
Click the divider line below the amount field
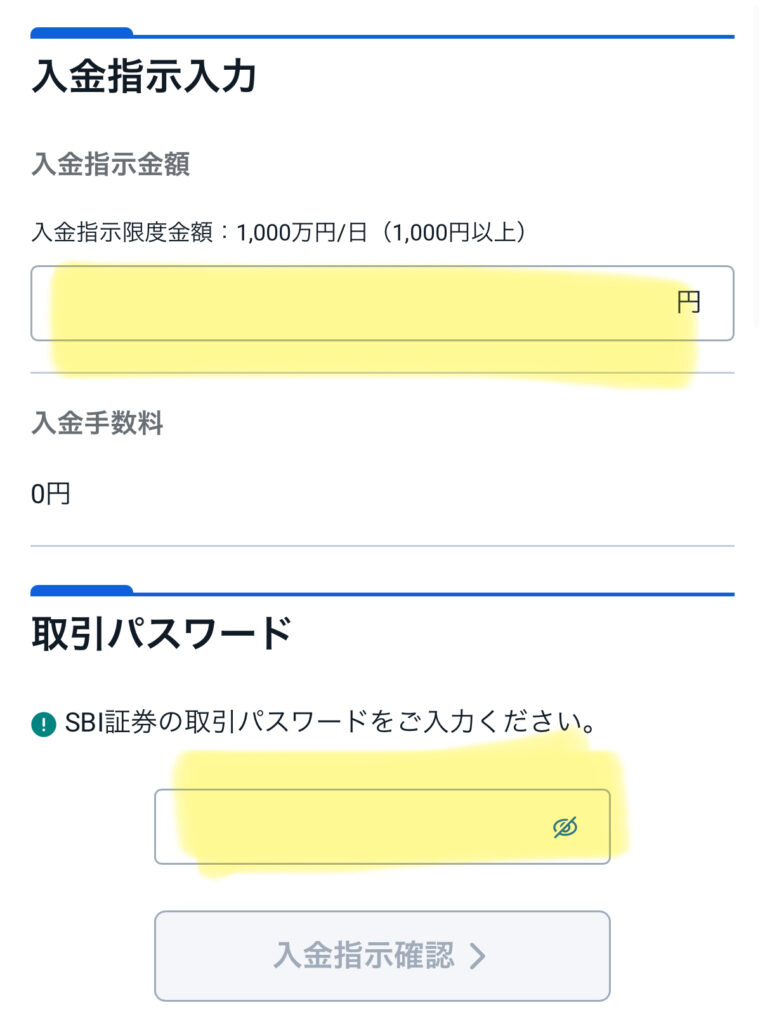coord(382,374)
